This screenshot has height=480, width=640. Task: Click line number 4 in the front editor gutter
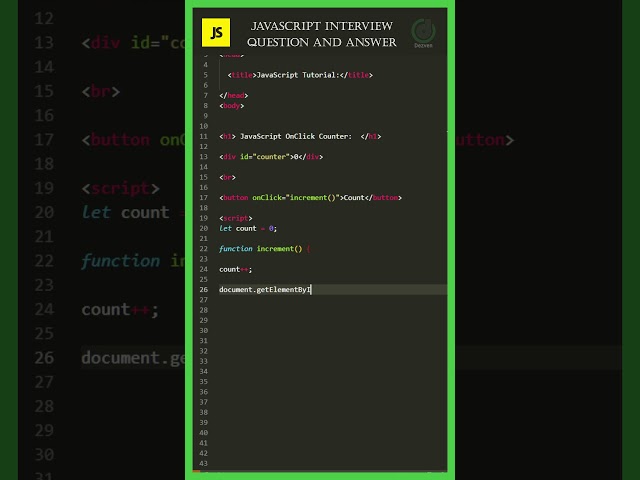(x=206, y=65)
